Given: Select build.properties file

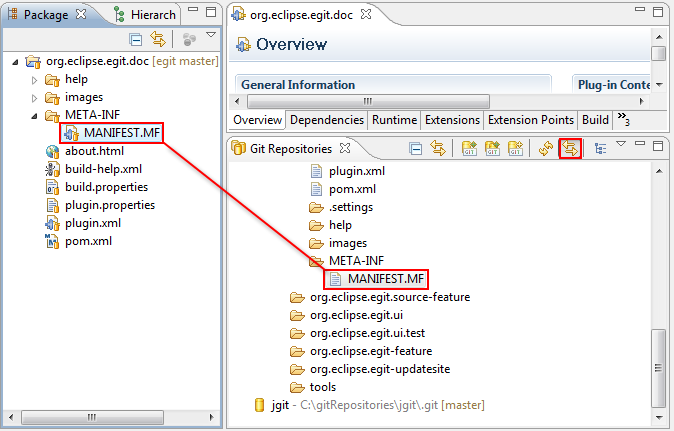Looking at the screenshot, I should coord(106,187).
